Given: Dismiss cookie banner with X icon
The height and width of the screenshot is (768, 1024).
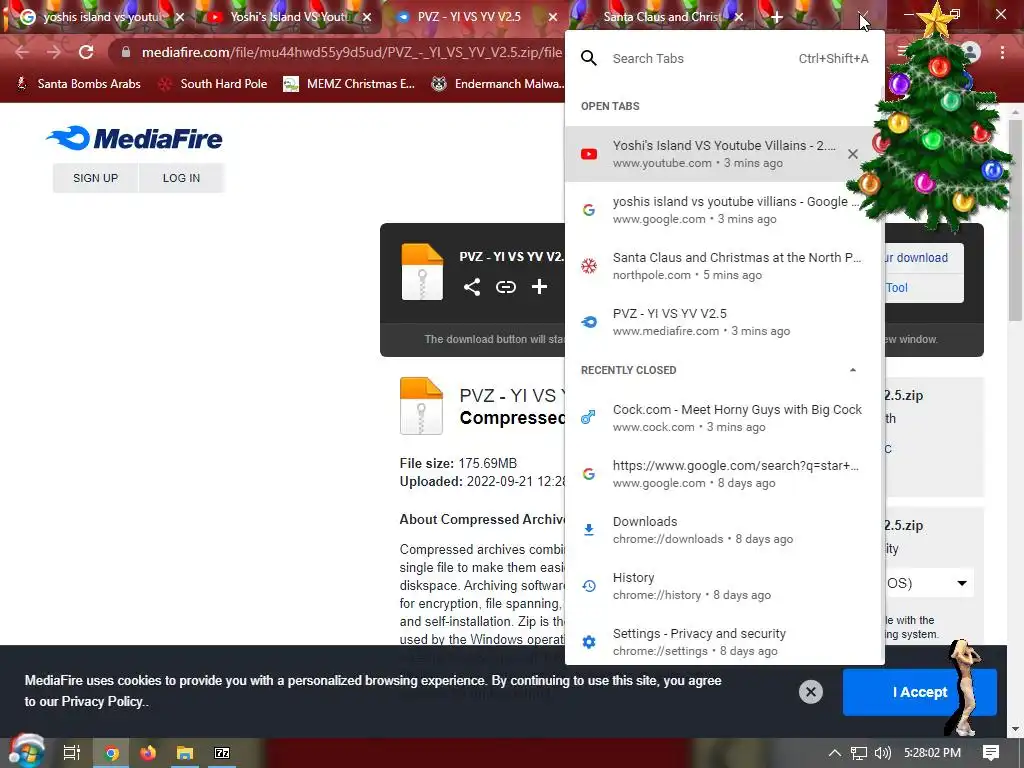Looking at the screenshot, I should click(x=810, y=692).
